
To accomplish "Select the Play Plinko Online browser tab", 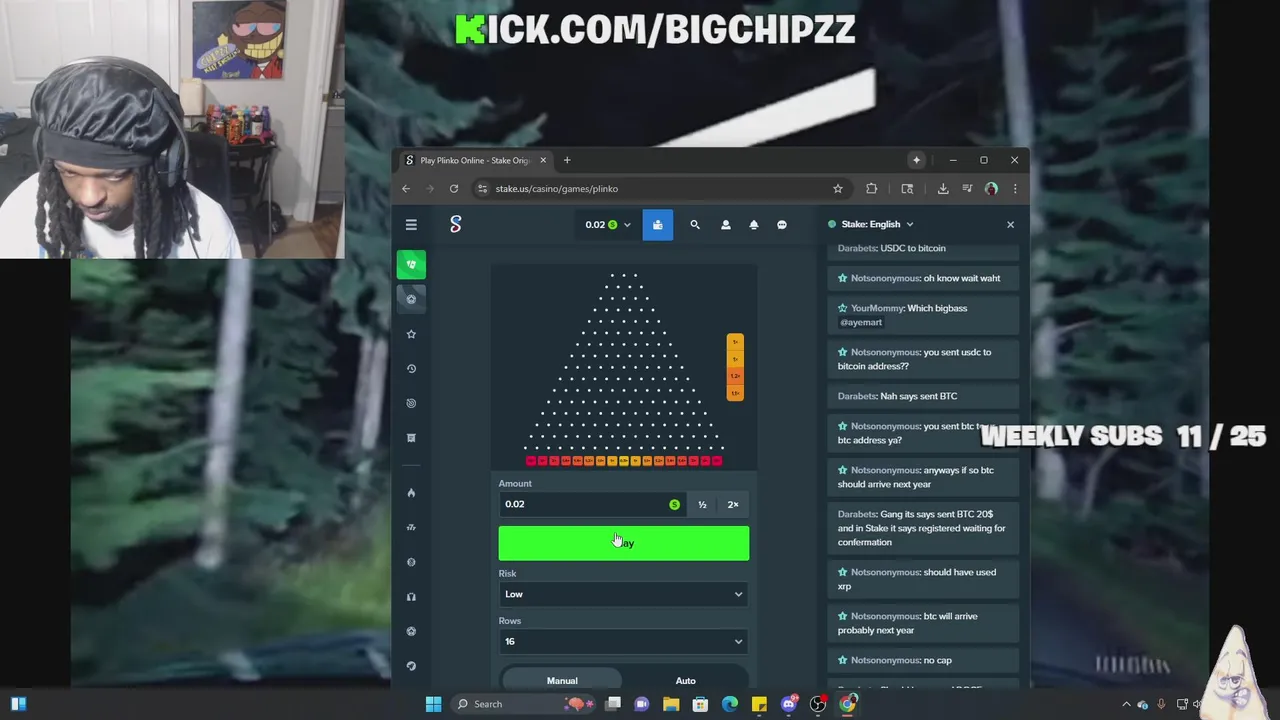I will coord(474,160).
